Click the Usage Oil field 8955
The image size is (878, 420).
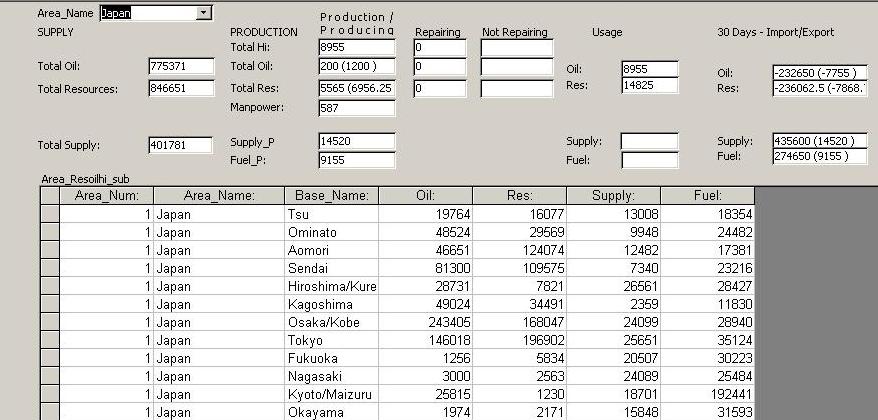(650, 69)
